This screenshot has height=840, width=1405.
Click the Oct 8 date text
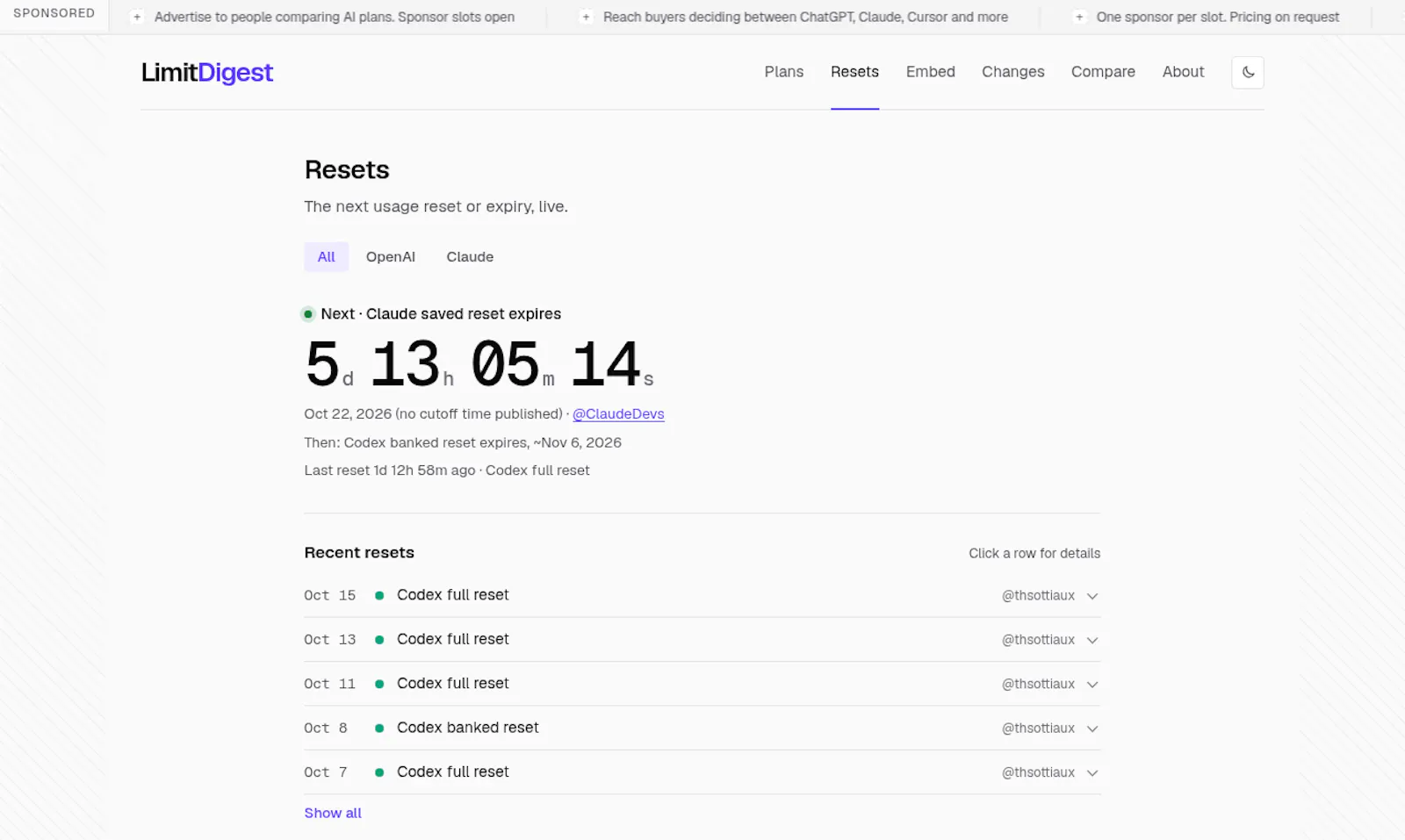coord(326,728)
